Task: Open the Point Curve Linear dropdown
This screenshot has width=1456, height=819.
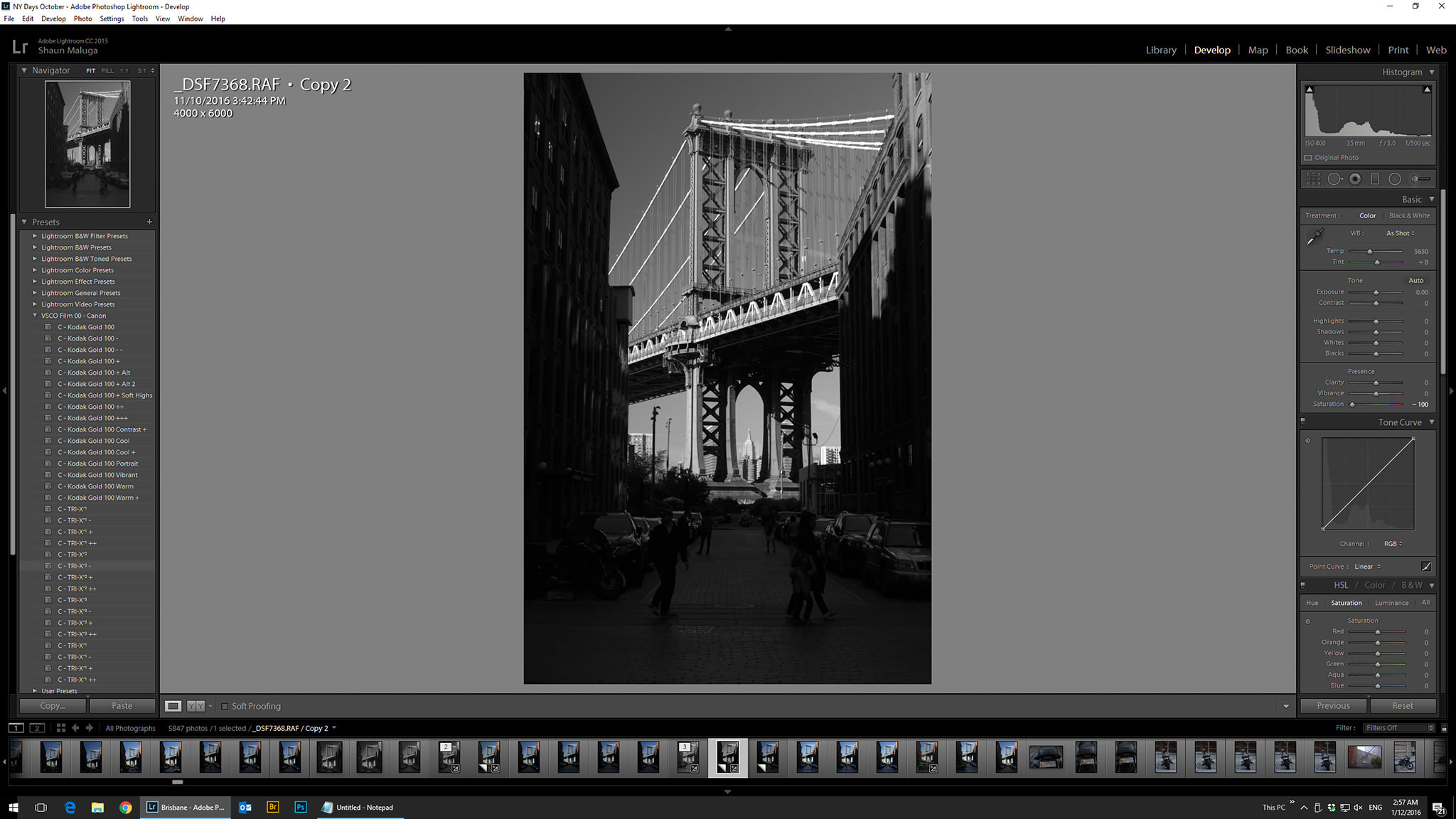Action: 1367,567
